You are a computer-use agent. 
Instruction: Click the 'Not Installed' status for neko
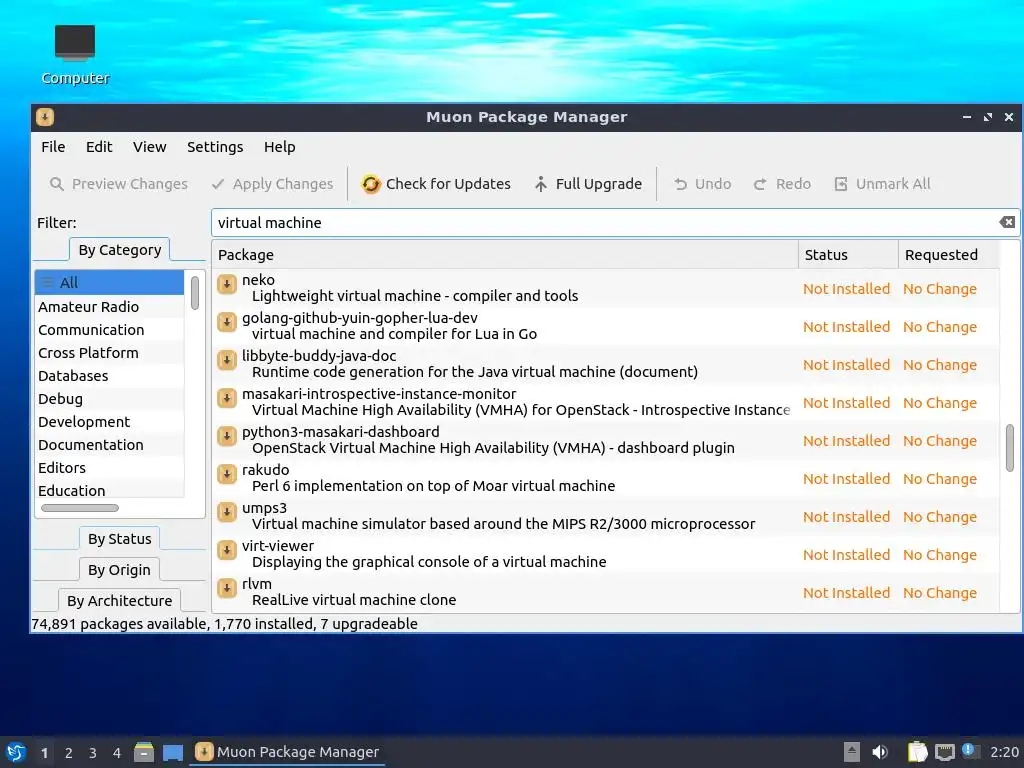click(846, 289)
